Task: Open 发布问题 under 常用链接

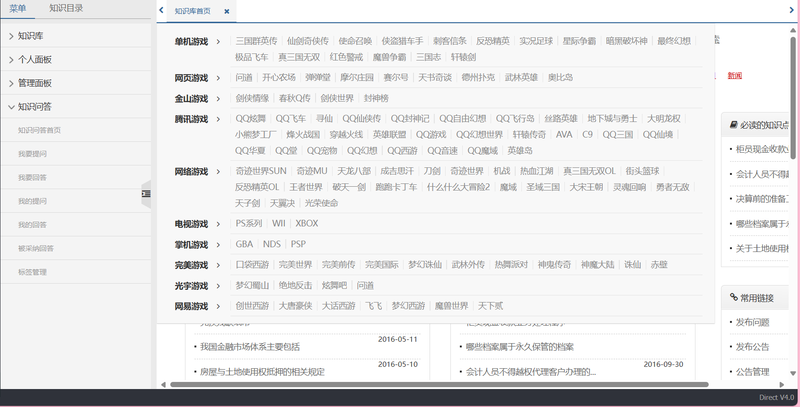Action: coord(752,322)
